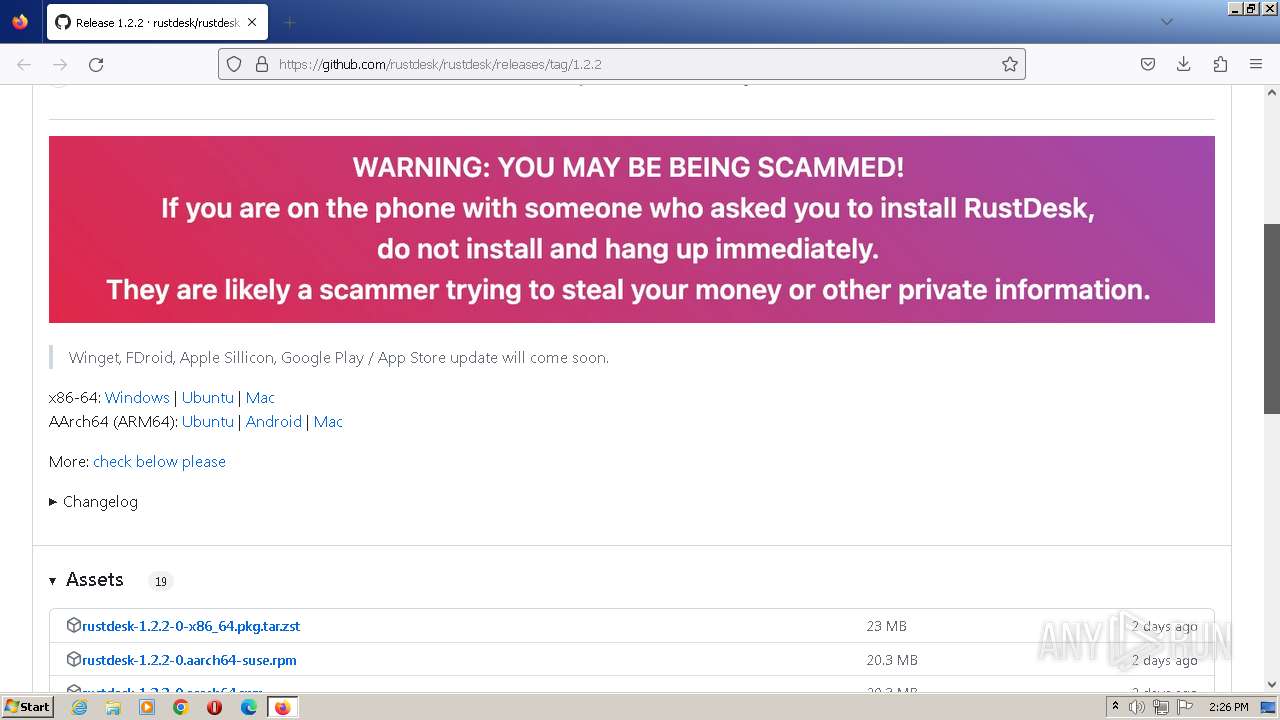
Task: Click the Firefox forward arrow
Action: pos(60,64)
